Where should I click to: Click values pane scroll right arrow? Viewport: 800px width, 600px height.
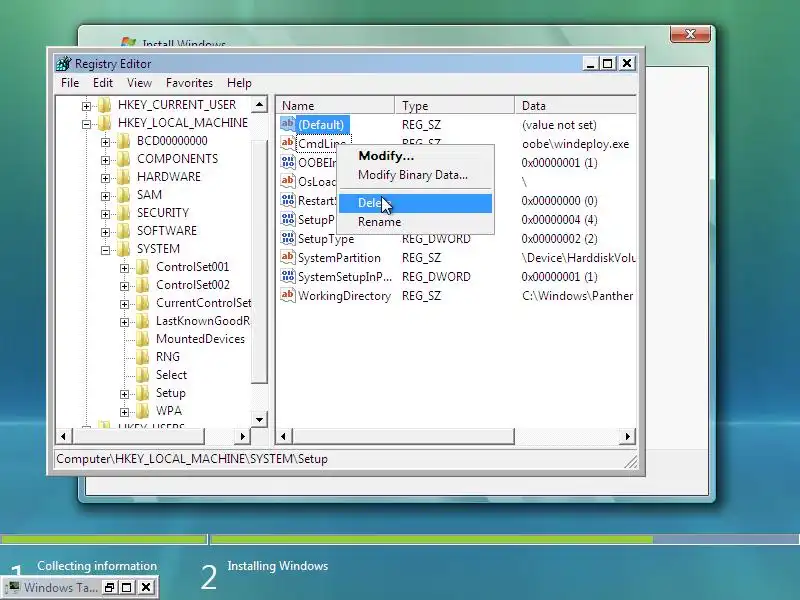628,436
